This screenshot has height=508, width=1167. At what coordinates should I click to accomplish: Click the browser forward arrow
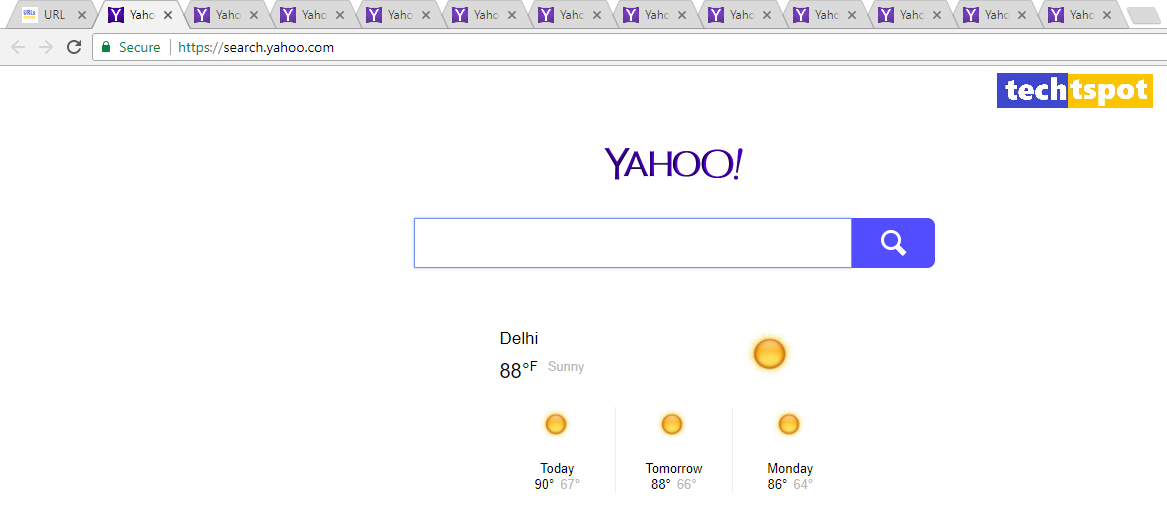click(46, 48)
